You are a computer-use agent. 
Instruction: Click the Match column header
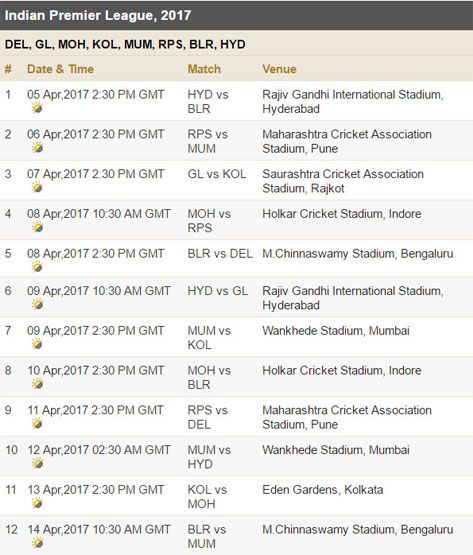pos(204,69)
